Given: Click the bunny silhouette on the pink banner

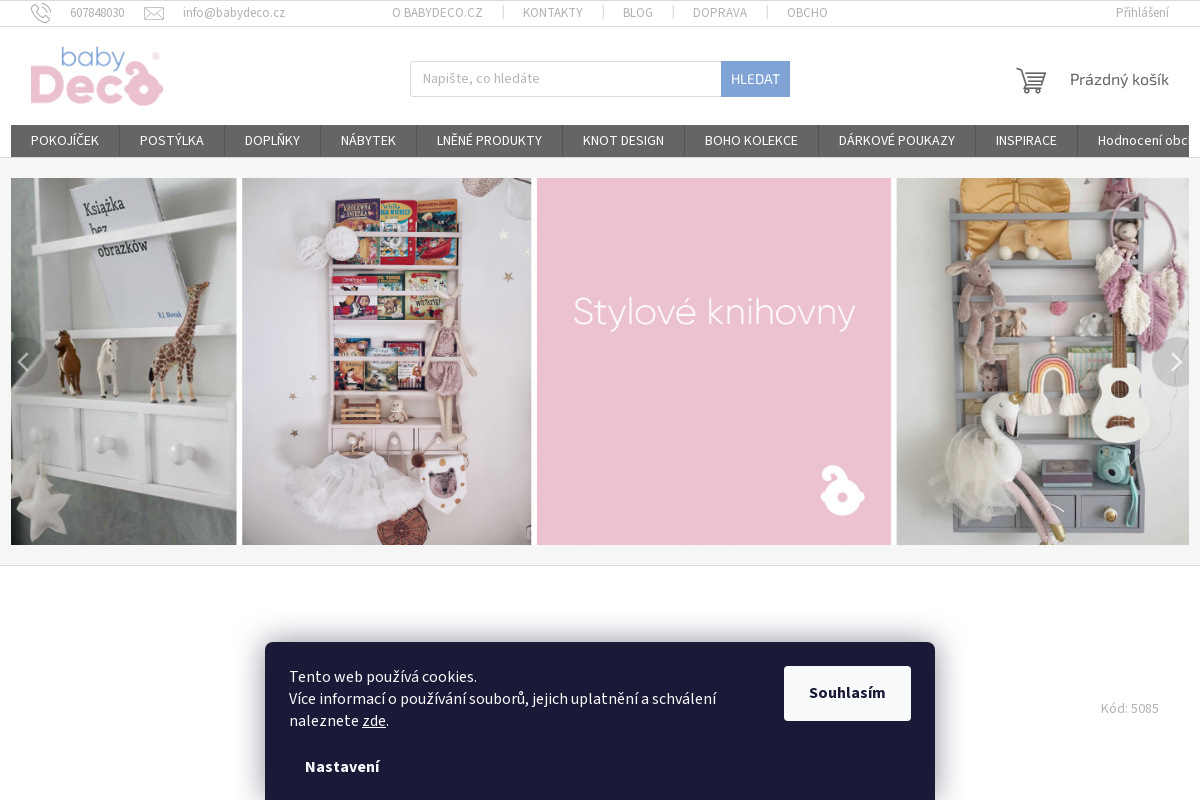Looking at the screenshot, I should [x=842, y=490].
